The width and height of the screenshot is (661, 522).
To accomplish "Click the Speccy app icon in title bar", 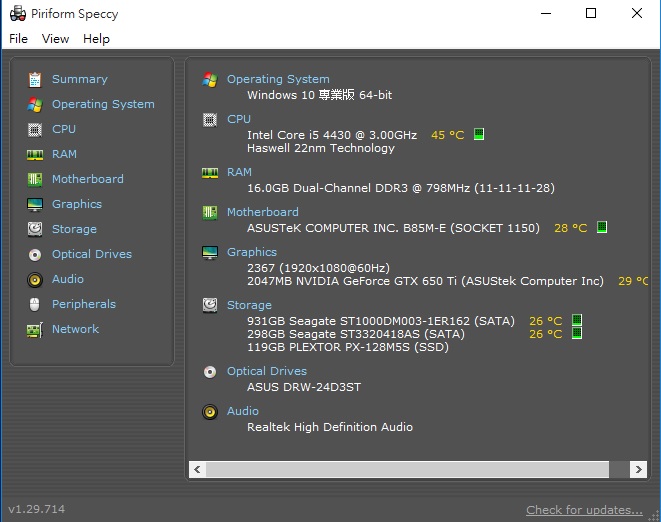I will tap(18, 13).
